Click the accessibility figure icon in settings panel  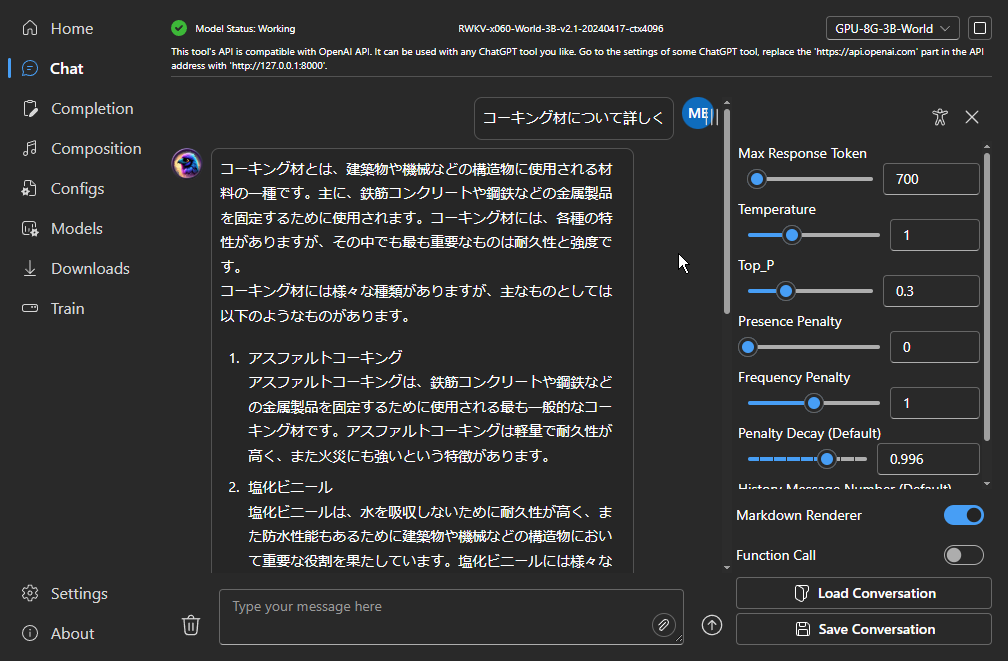pyautogui.click(x=938, y=117)
